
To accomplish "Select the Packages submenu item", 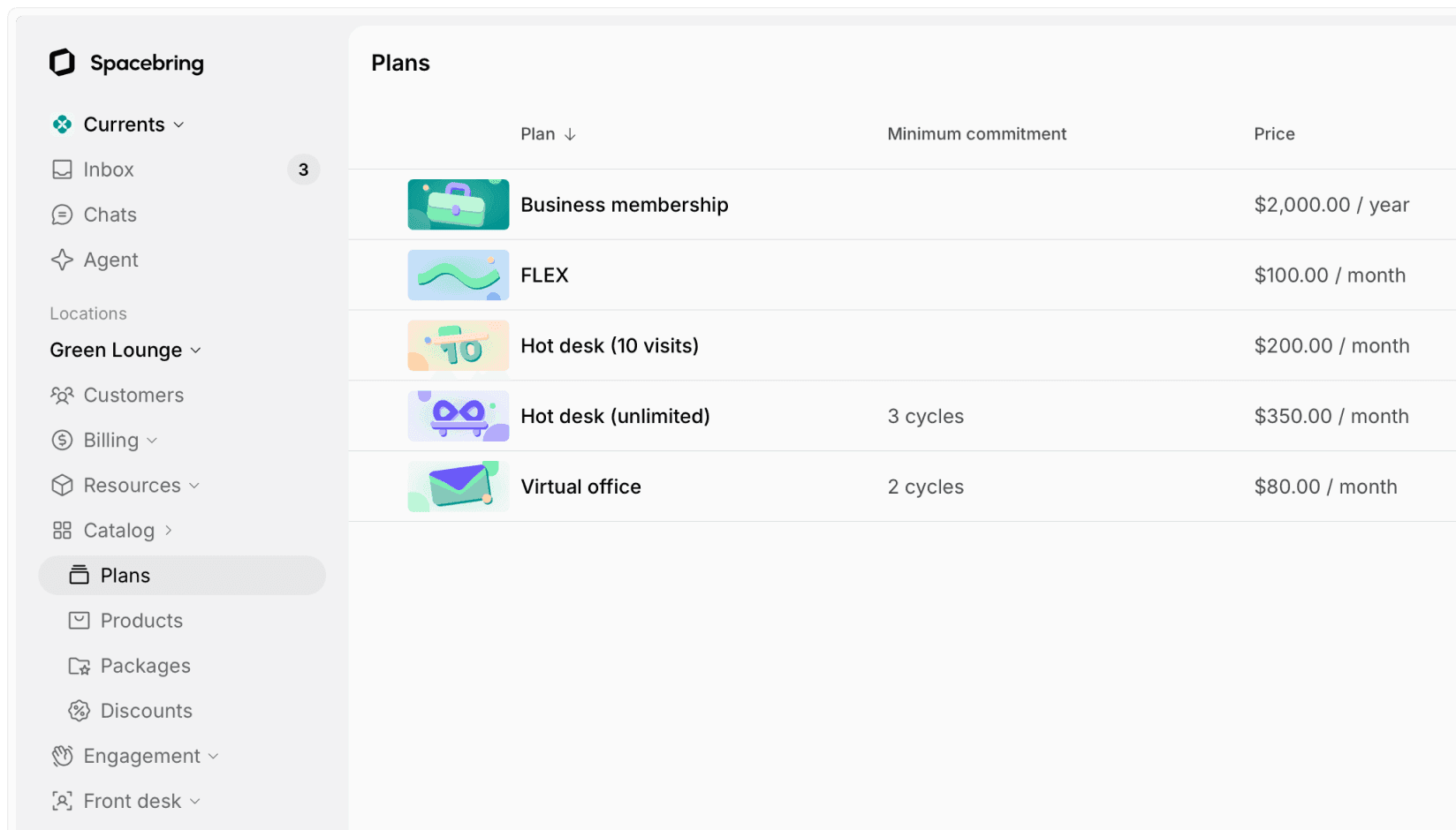I will 182,666.
